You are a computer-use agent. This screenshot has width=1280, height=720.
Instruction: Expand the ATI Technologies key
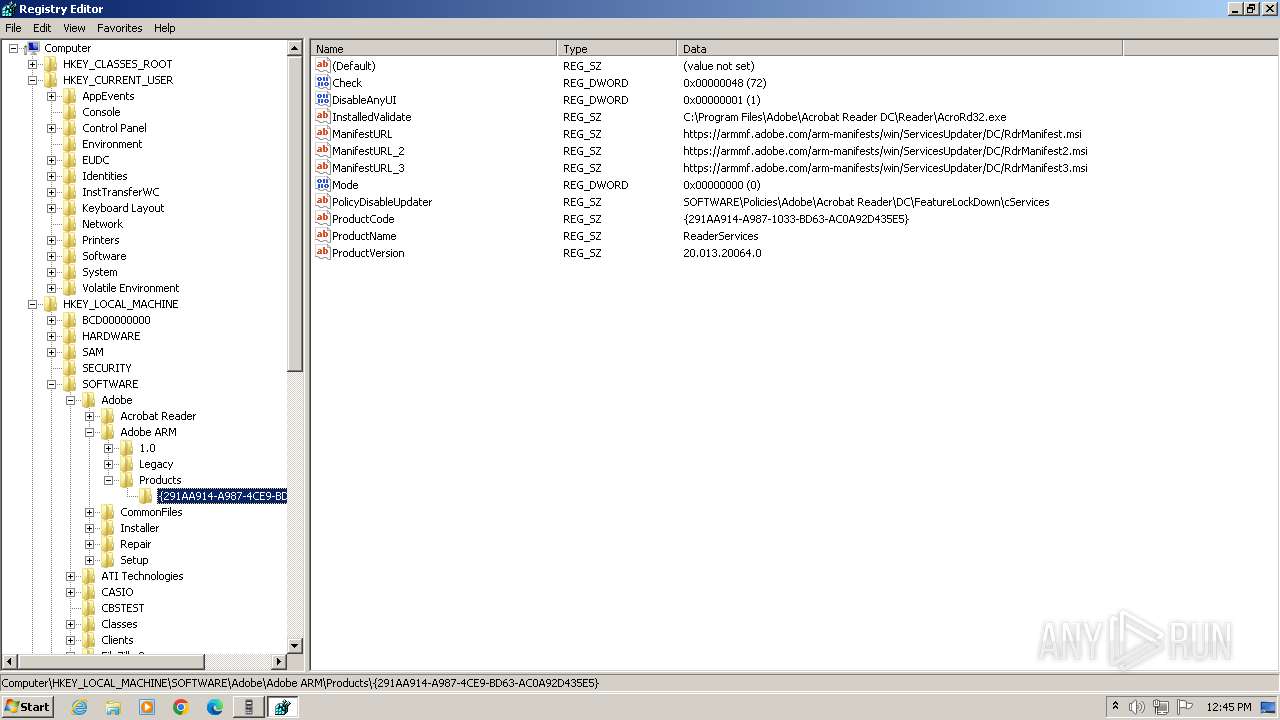[x=70, y=576]
